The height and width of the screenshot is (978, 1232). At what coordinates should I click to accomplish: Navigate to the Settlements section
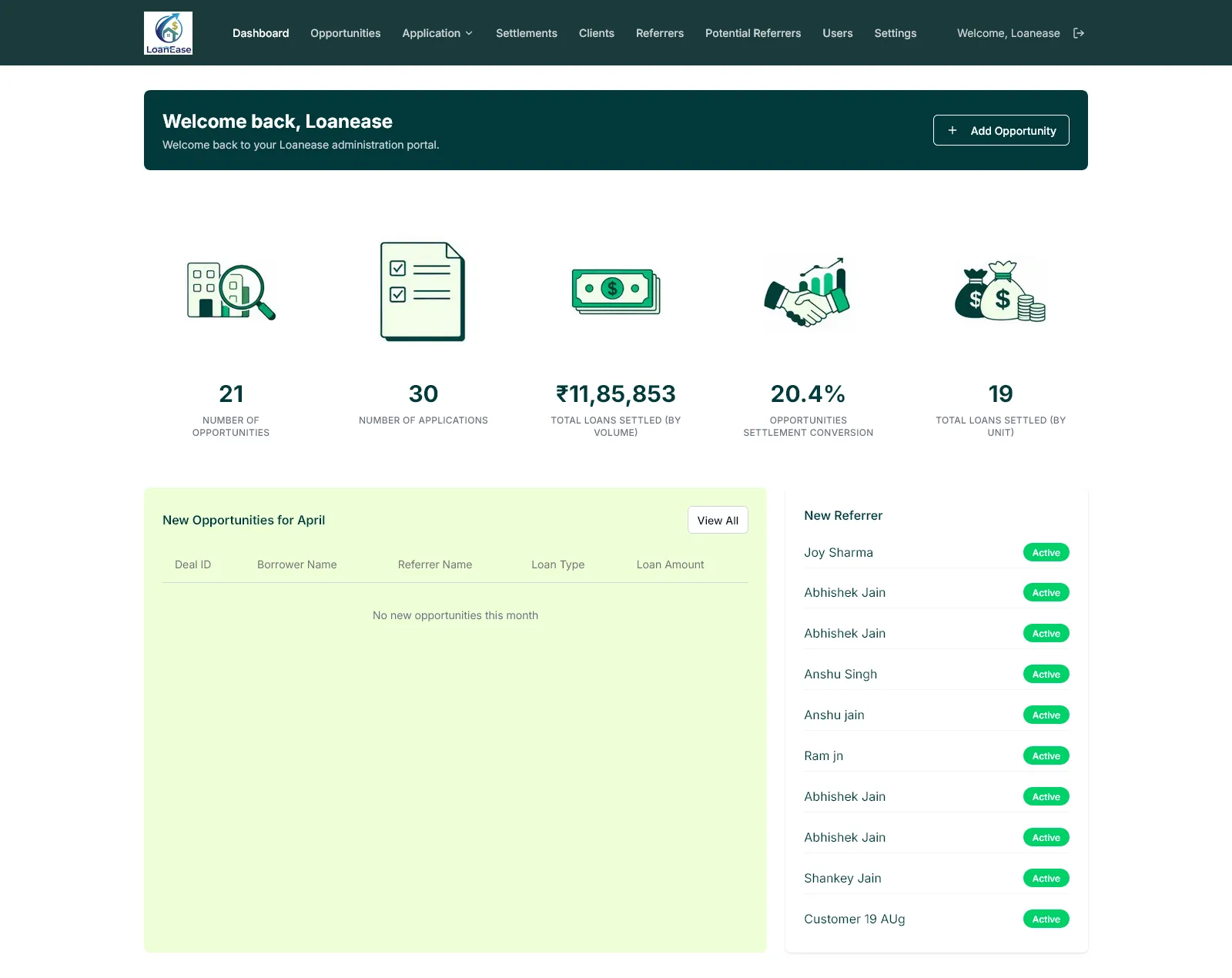coord(526,33)
